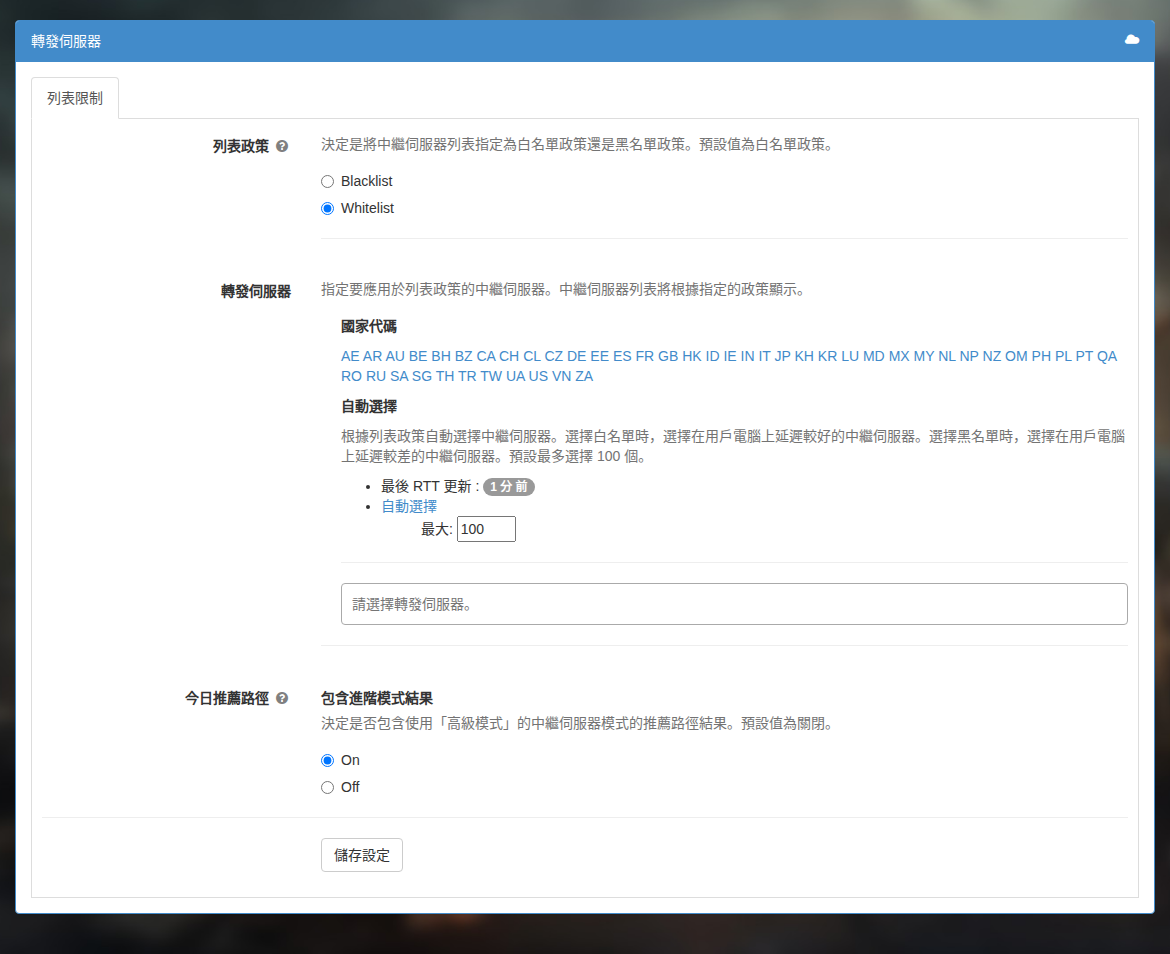Select the DE country code
This screenshot has height=954, width=1170.
click(x=577, y=356)
